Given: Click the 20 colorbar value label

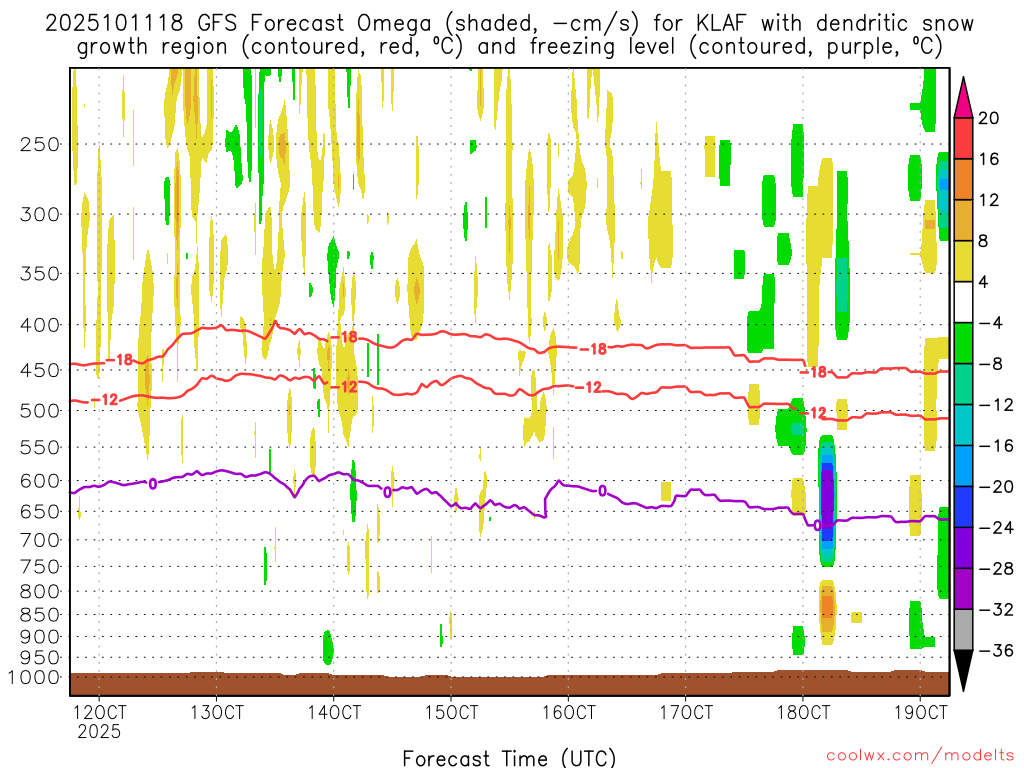Looking at the screenshot, I should coord(989,118).
